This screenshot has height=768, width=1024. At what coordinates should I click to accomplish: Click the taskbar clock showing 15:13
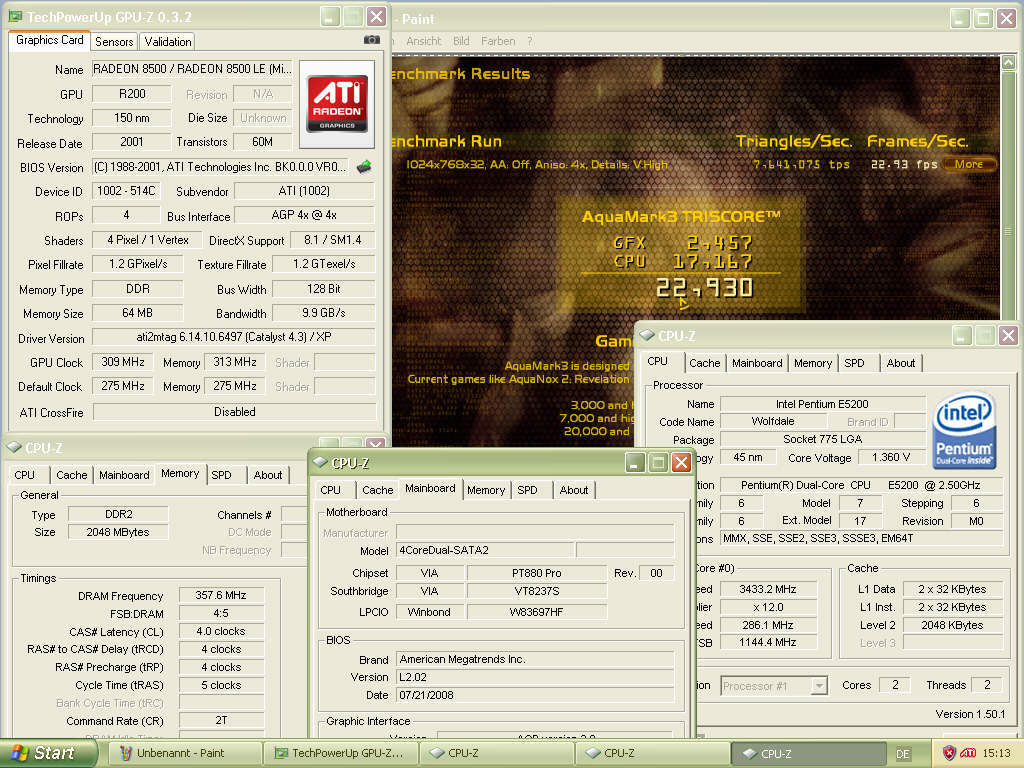(x=997, y=754)
